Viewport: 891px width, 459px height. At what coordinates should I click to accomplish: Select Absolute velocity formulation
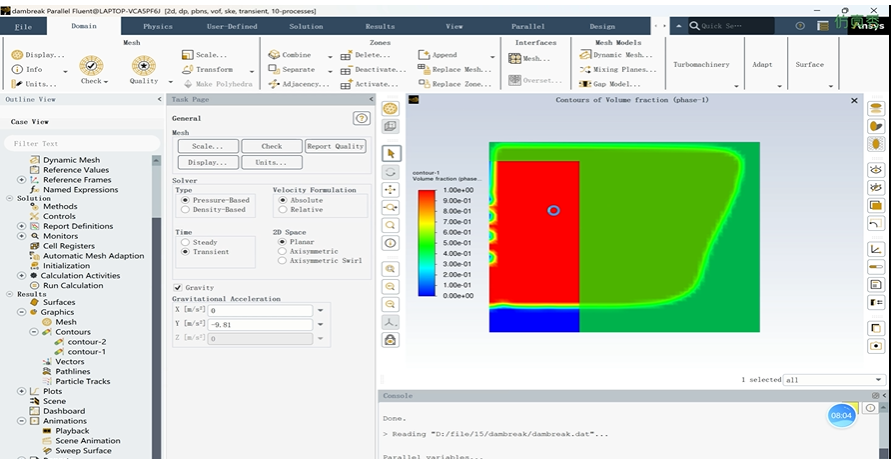[x=282, y=200]
